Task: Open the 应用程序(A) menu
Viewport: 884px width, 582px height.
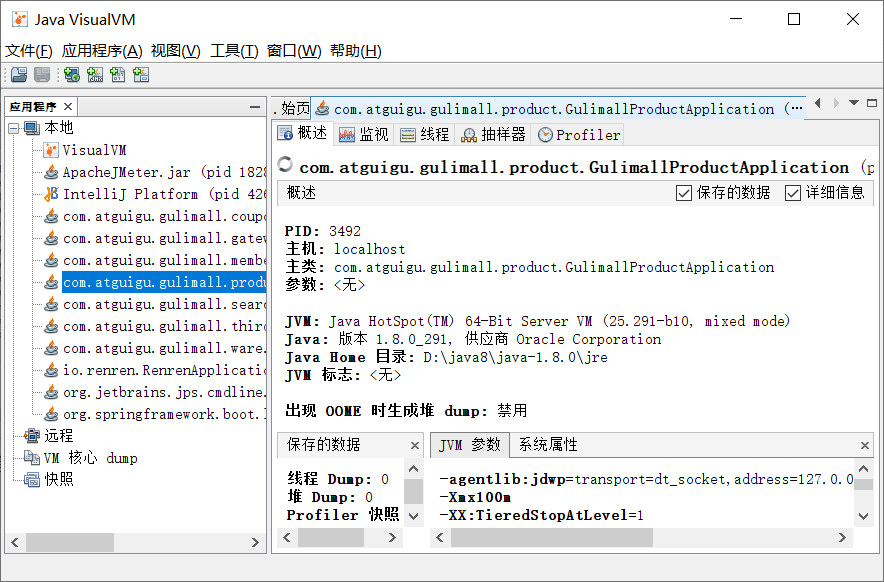Action: point(102,51)
